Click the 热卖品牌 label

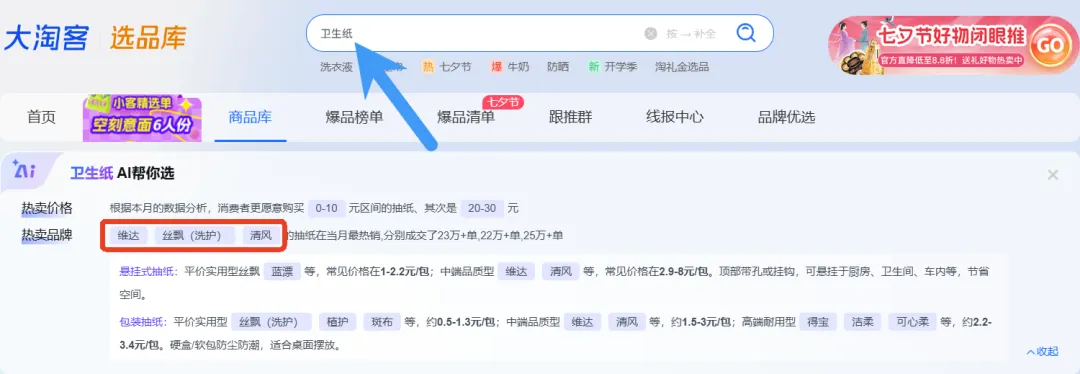pyautogui.click(x=47, y=236)
